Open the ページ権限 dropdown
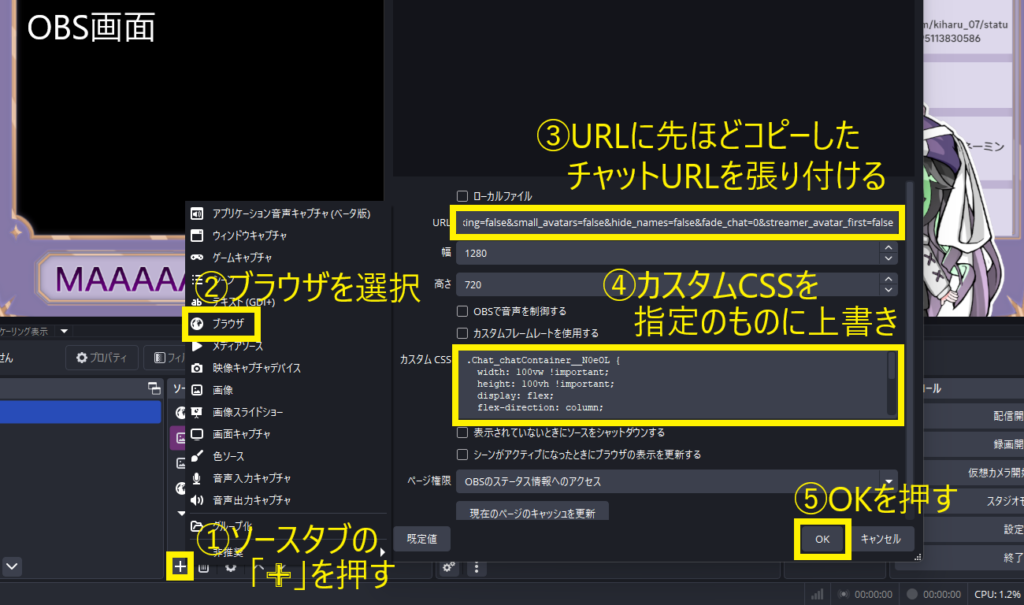The height and width of the screenshot is (605, 1024). (677, 482)
